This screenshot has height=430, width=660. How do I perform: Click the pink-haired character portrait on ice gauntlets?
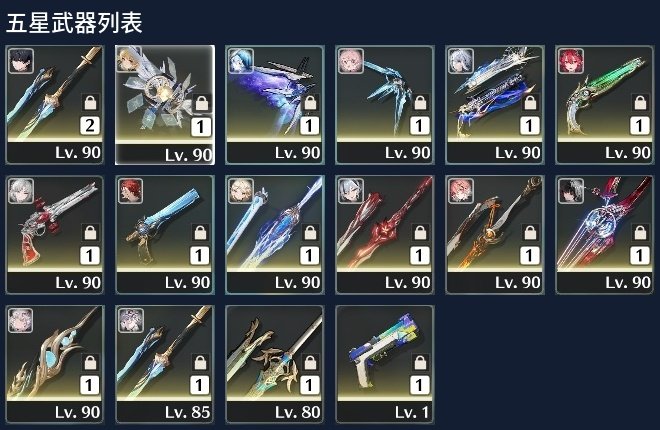point(351,61)
